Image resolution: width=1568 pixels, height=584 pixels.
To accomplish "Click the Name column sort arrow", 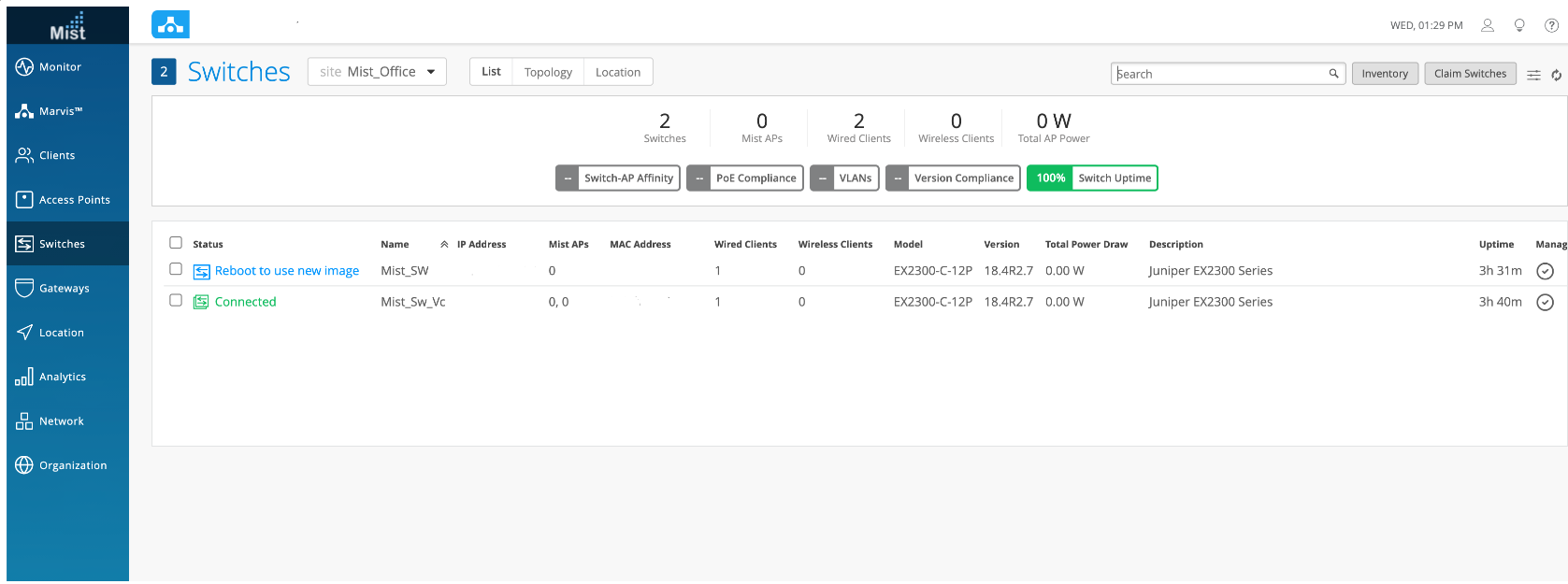I will [x=444, y=245].
